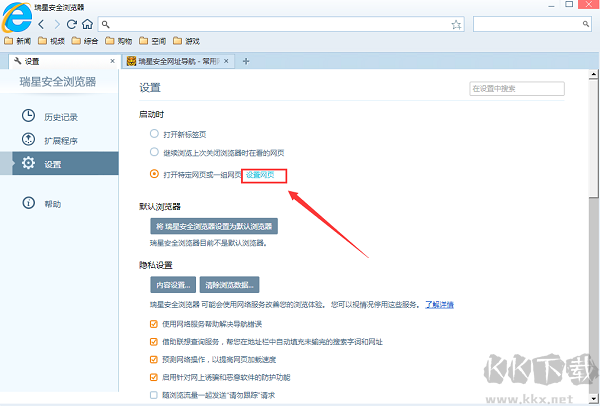The image size is (600, 406).
Task: Click 瑞星安全浏览器目前不是默认浏览器 text
Action: tap(208, 243)
